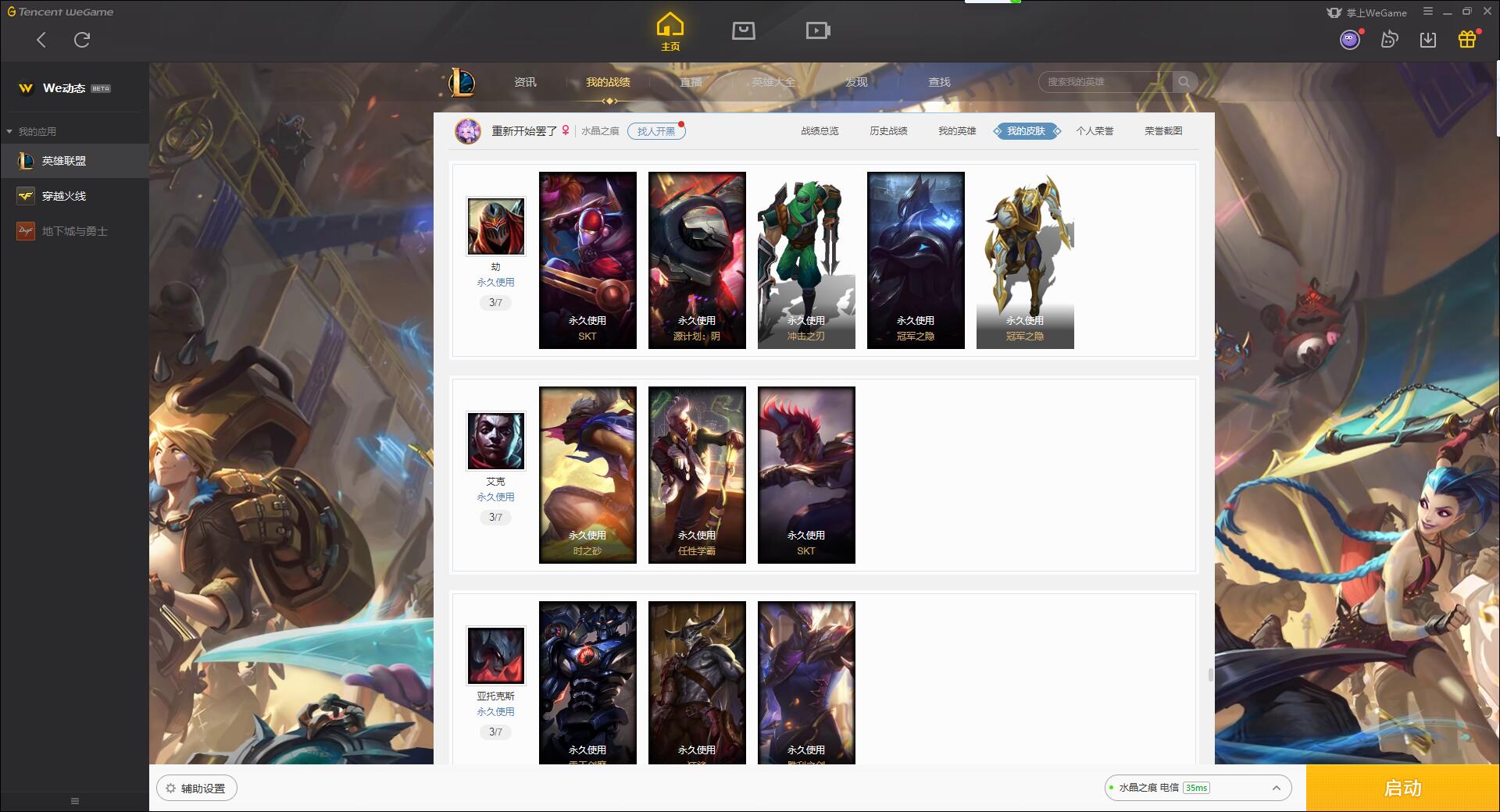Click 亚托克斯's third skin card
This screenshot has height=812, width=1500.
click(x=806, y=682)
